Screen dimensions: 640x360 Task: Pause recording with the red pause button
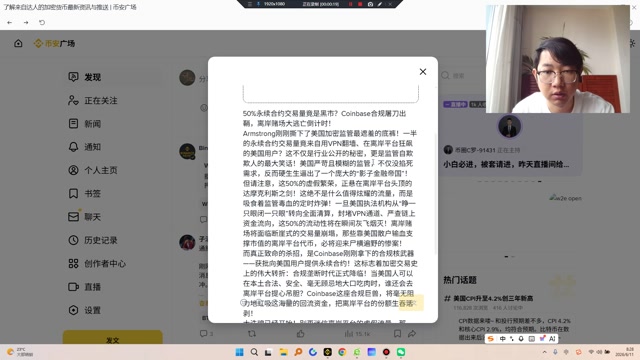click(350, 4)
